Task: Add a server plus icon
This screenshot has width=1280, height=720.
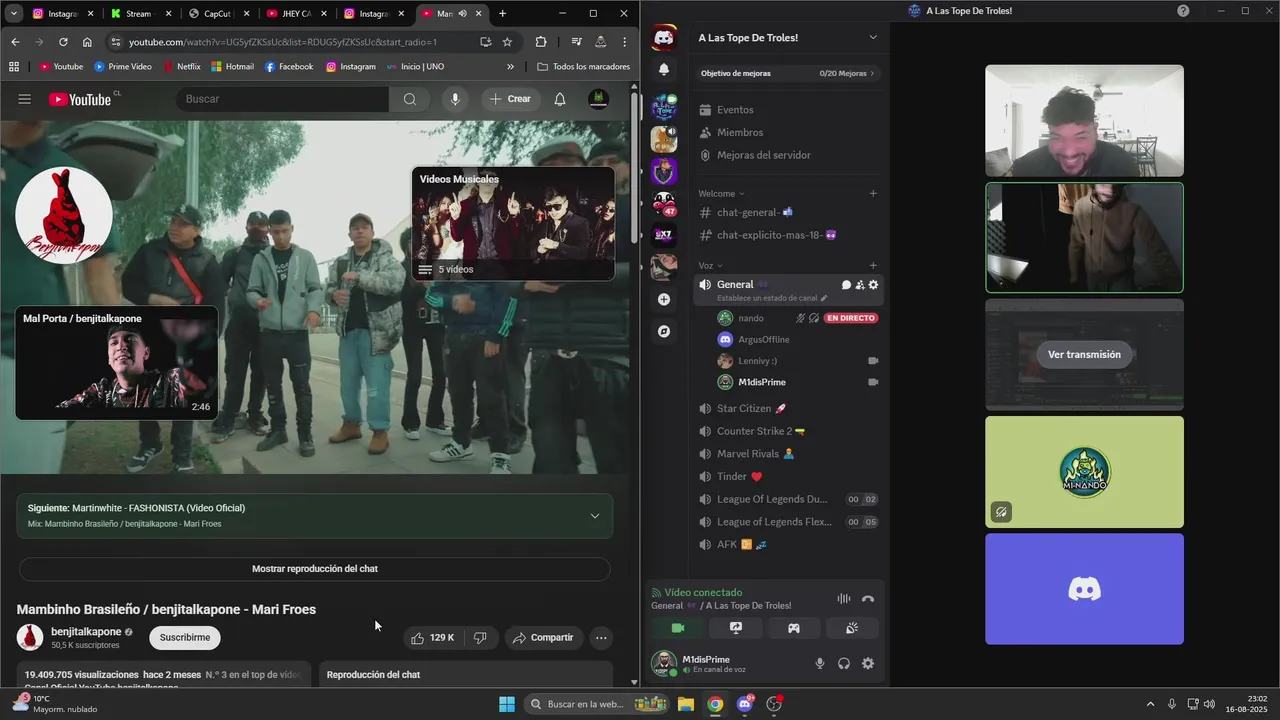Action: 664,299
